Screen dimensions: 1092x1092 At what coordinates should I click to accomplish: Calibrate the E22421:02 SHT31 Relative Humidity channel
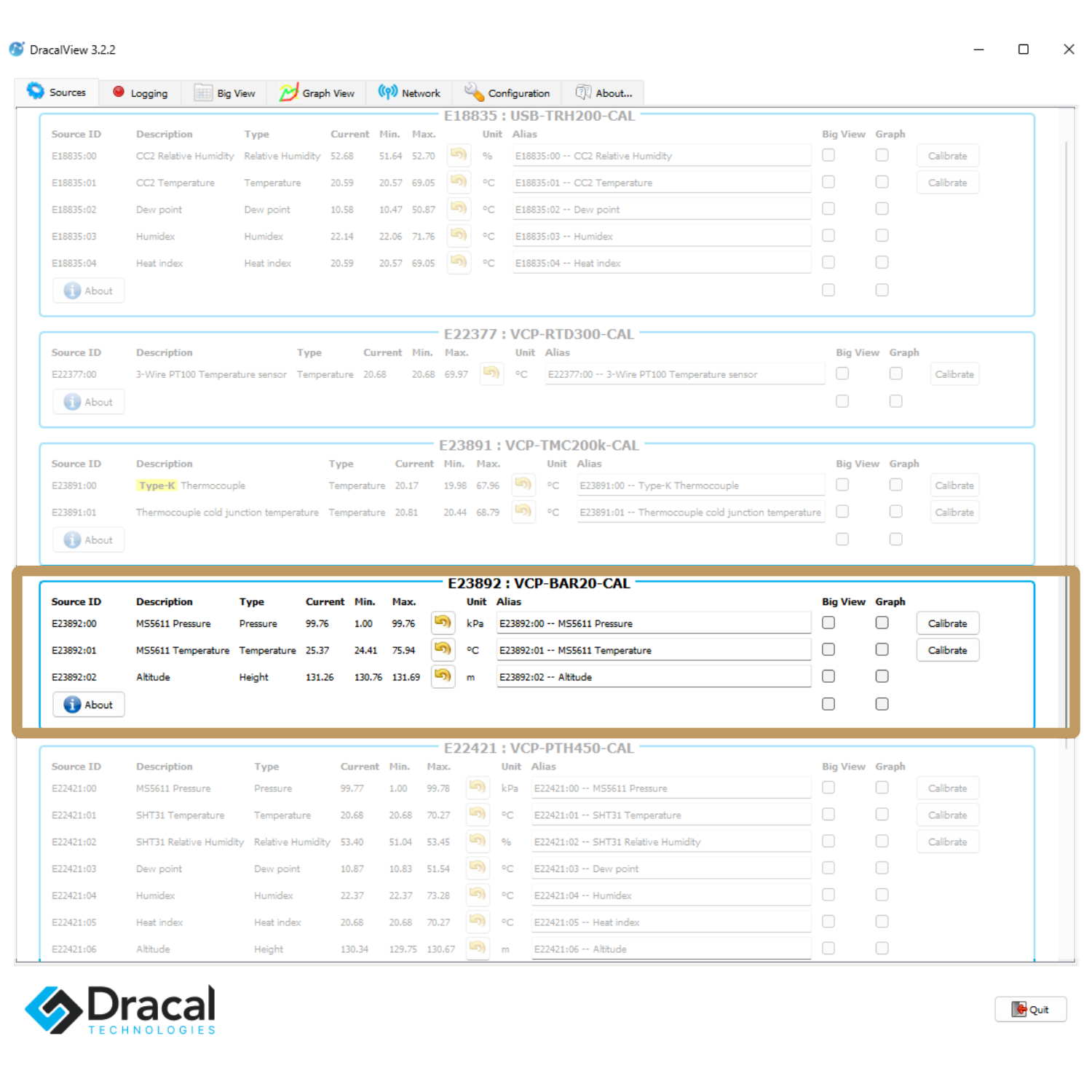pos(947,842)
